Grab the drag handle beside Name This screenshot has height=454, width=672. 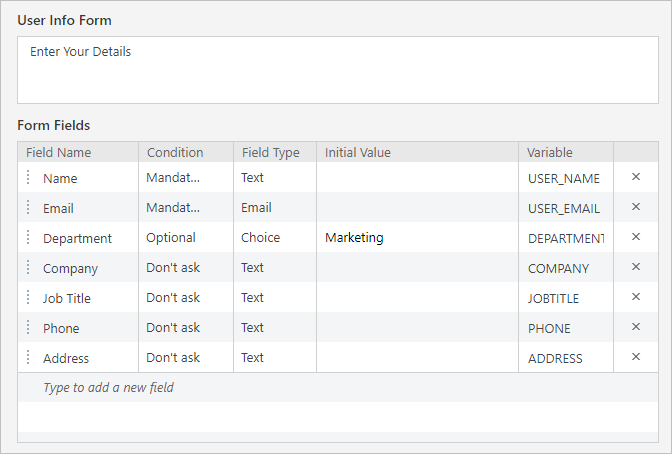click(x=28, y=177)
